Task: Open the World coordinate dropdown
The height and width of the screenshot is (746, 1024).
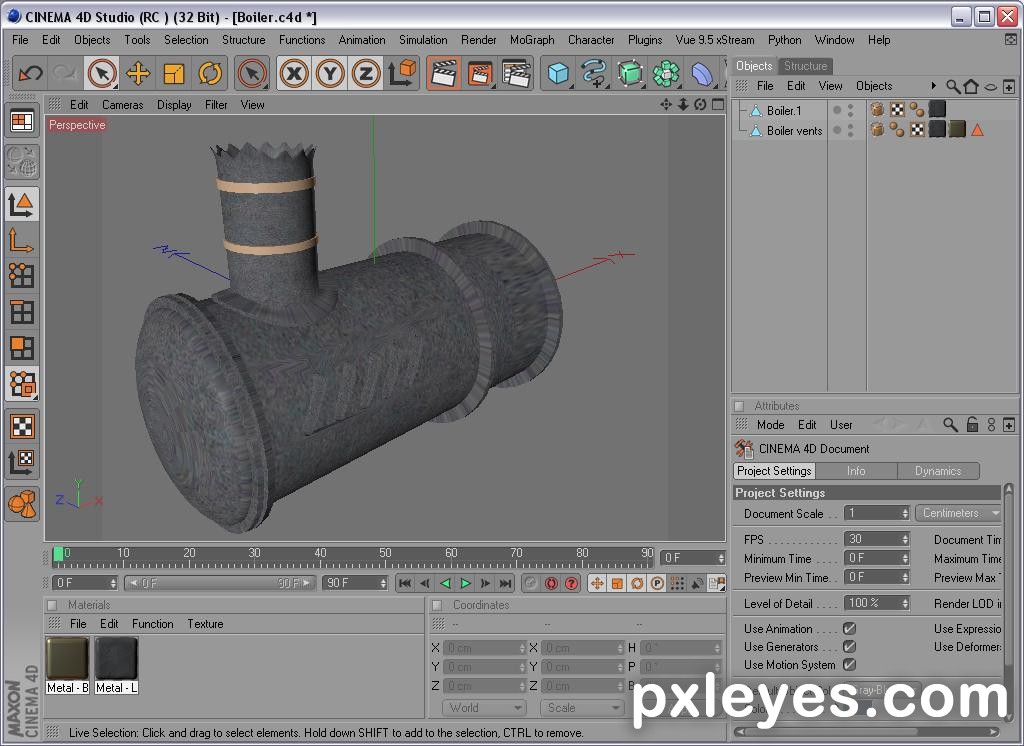Action: (x=484, y=708)
